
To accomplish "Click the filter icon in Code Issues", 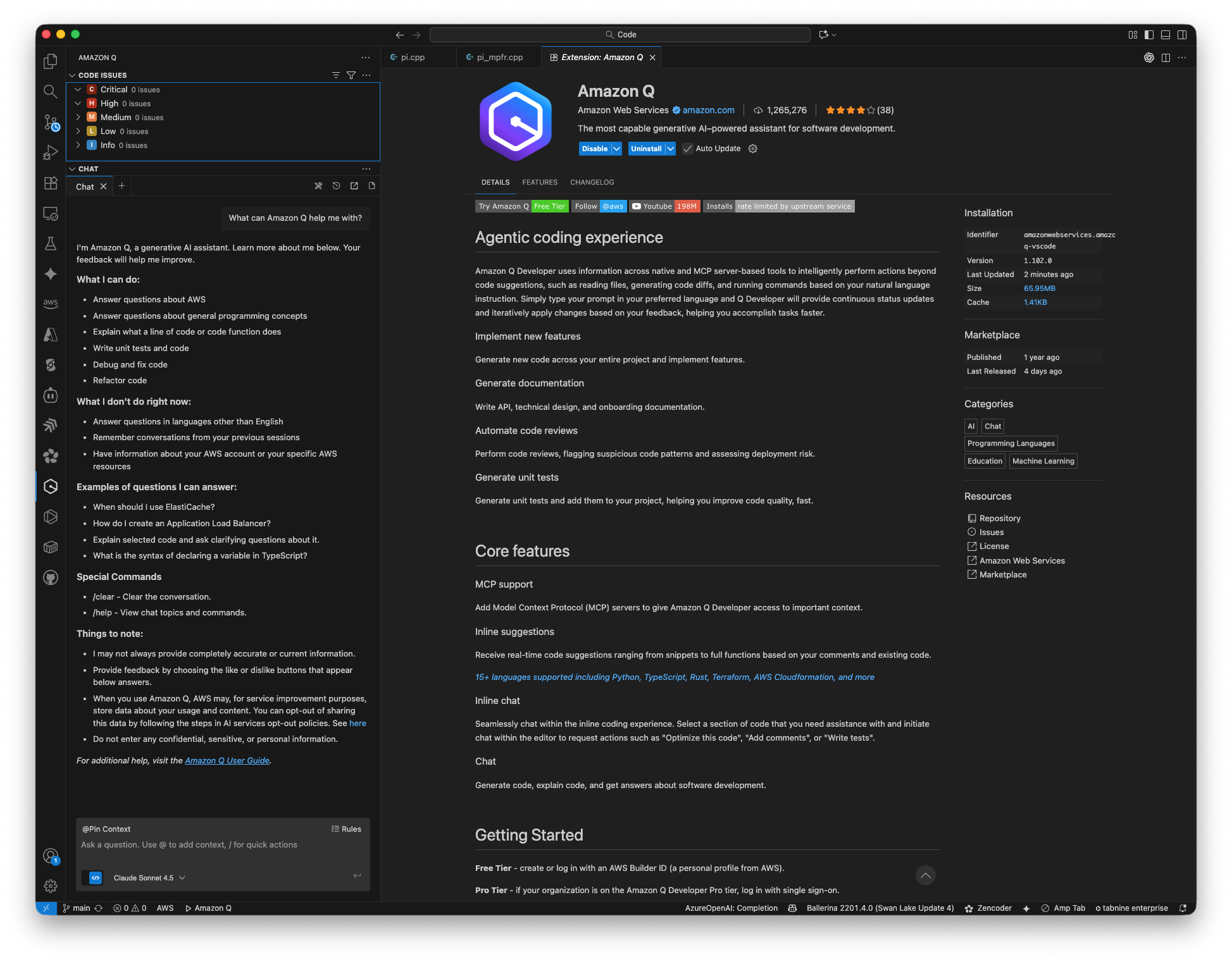I will [x=351, y=75].
